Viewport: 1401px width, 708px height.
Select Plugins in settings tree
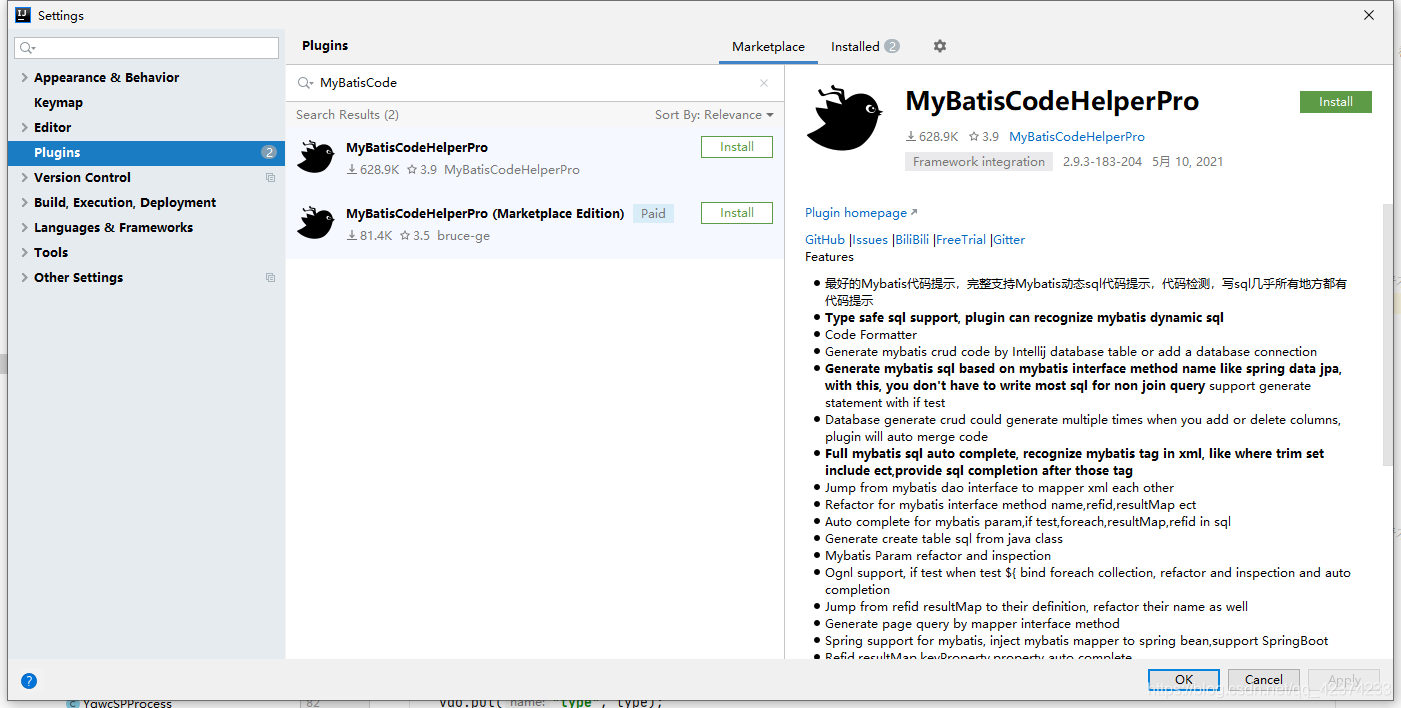(146, 153)
